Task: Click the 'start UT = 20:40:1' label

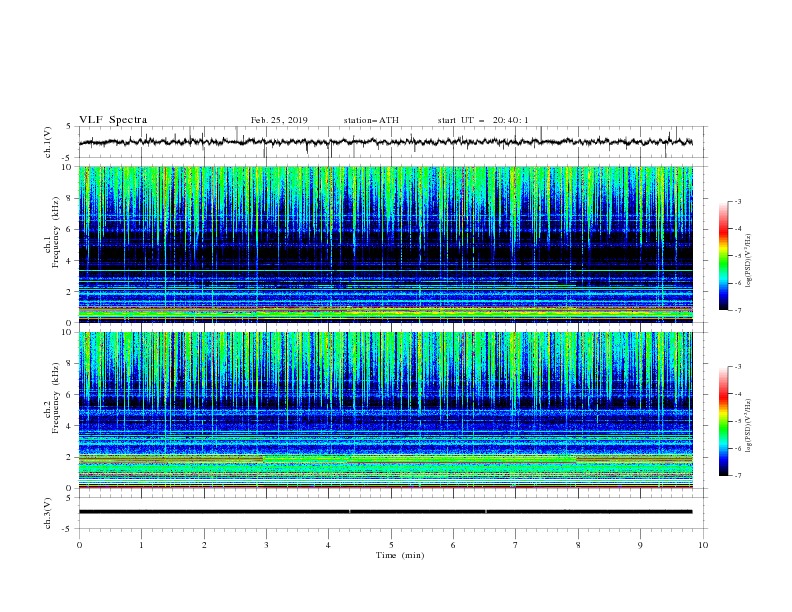Action: click(483, 120)
